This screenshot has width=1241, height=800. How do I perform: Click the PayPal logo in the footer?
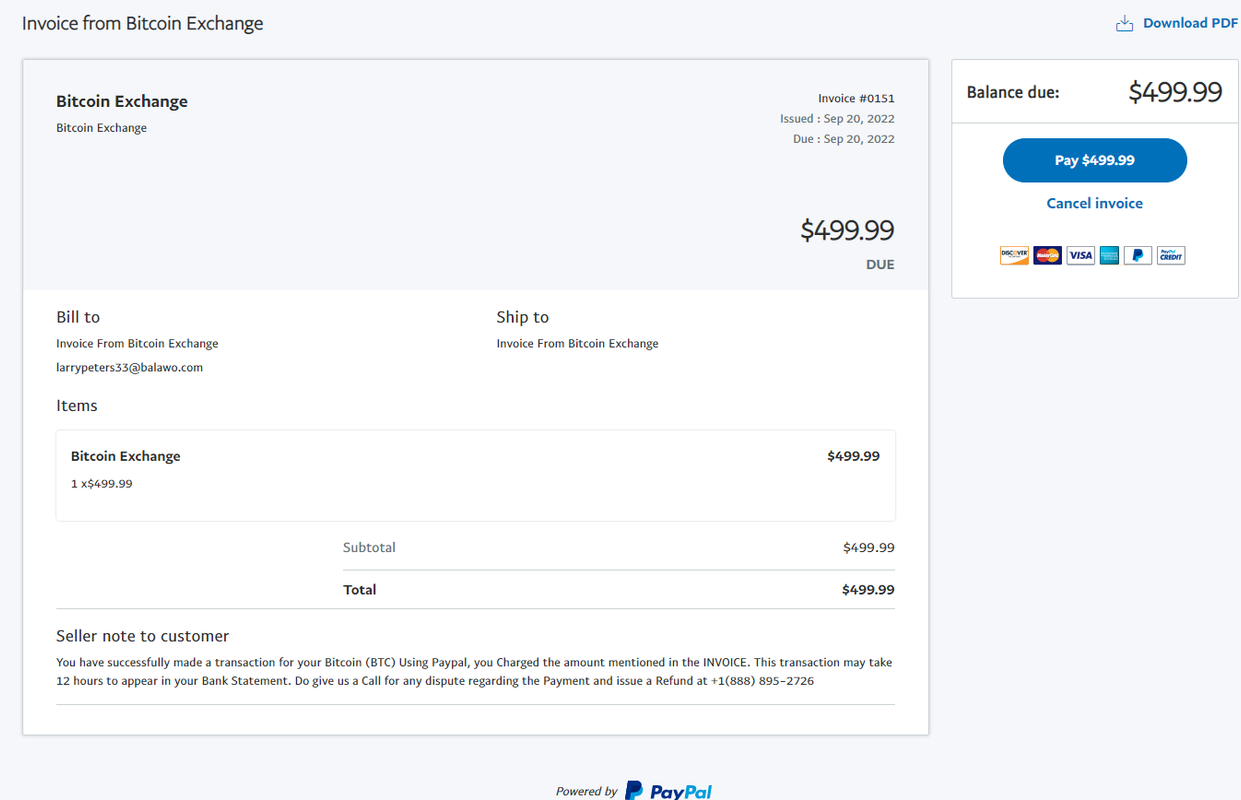[x=669, y=791]
